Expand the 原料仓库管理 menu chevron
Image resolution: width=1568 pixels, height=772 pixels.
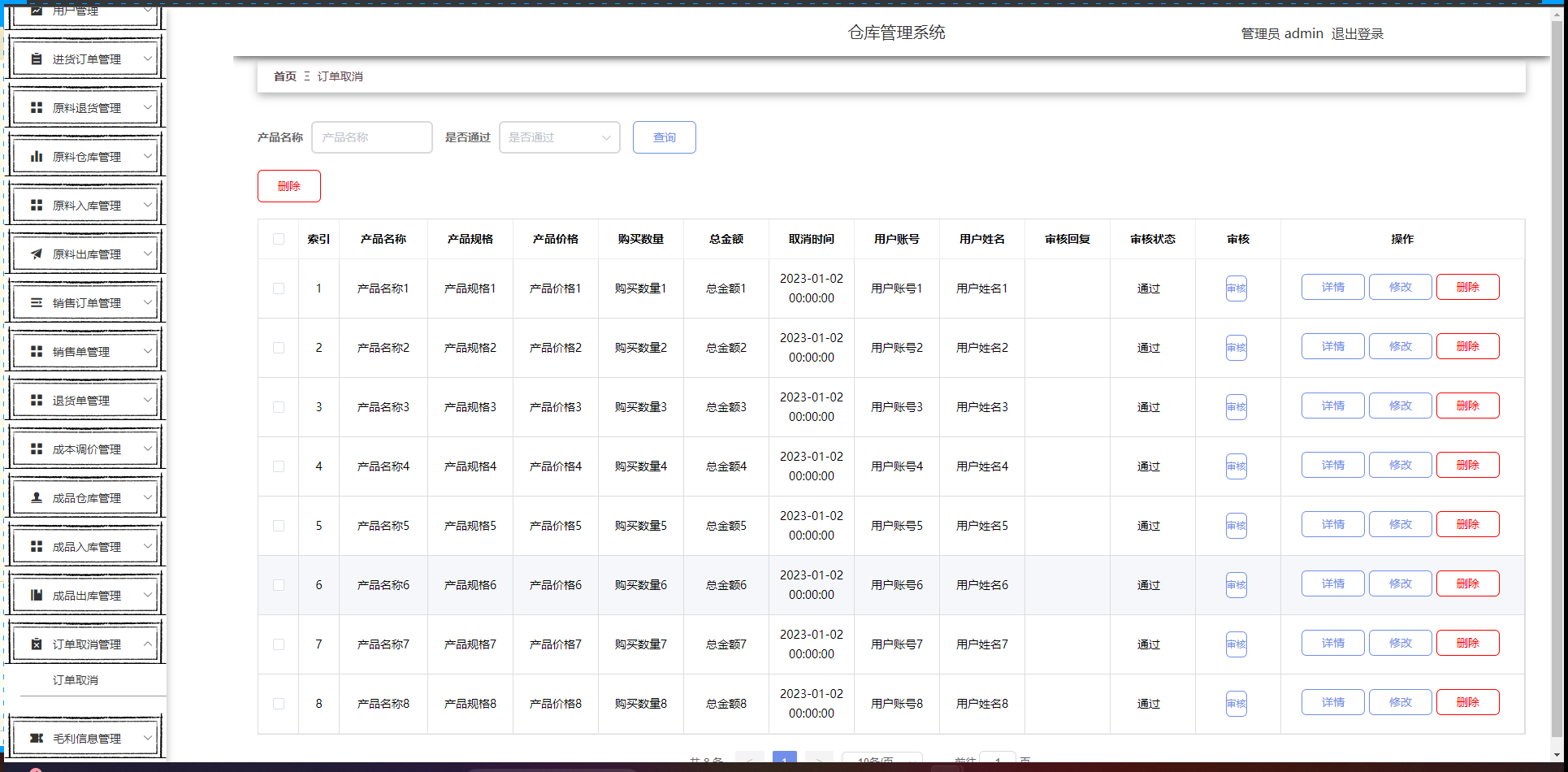pos(148,156)
